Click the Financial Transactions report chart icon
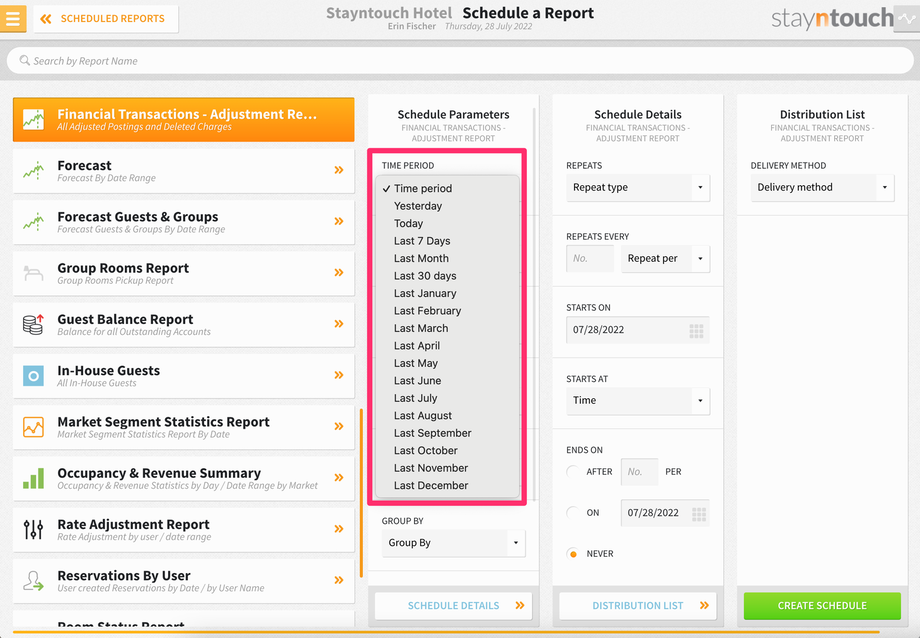The width and height of the screenshot is (920, 638). (33, 119)
